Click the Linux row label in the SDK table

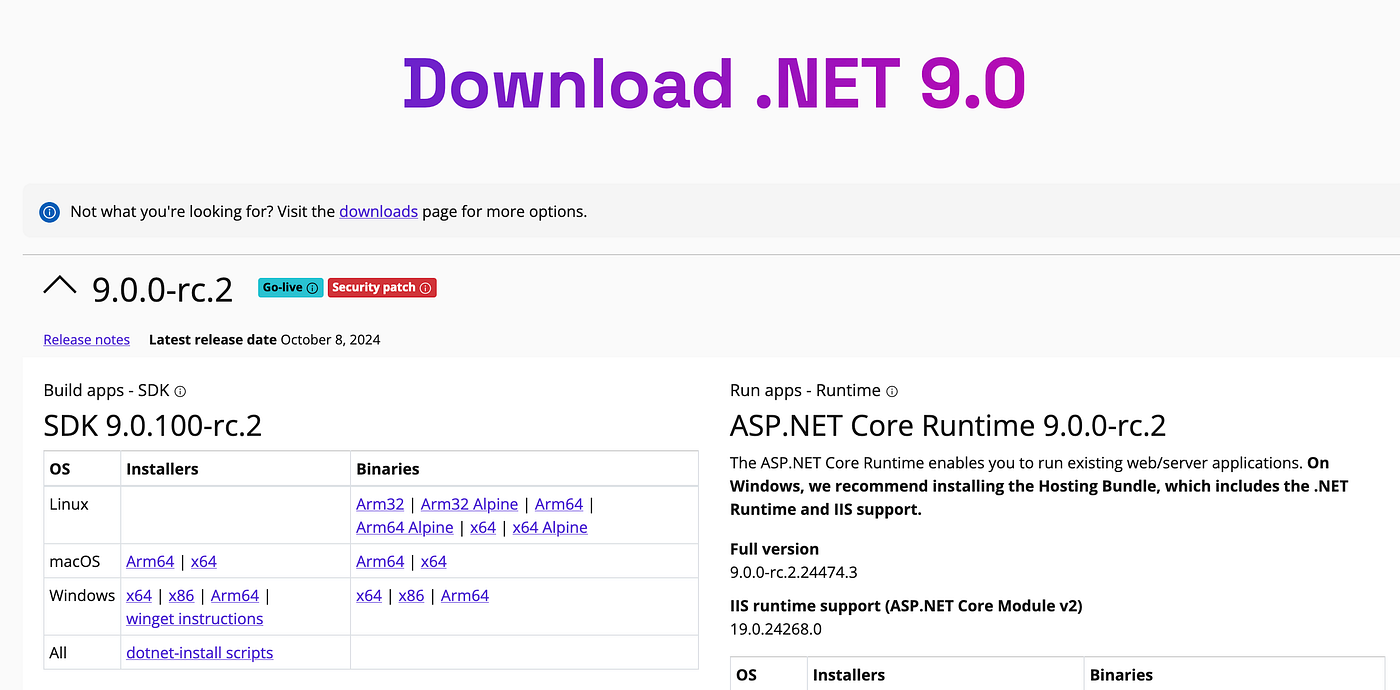69,505
